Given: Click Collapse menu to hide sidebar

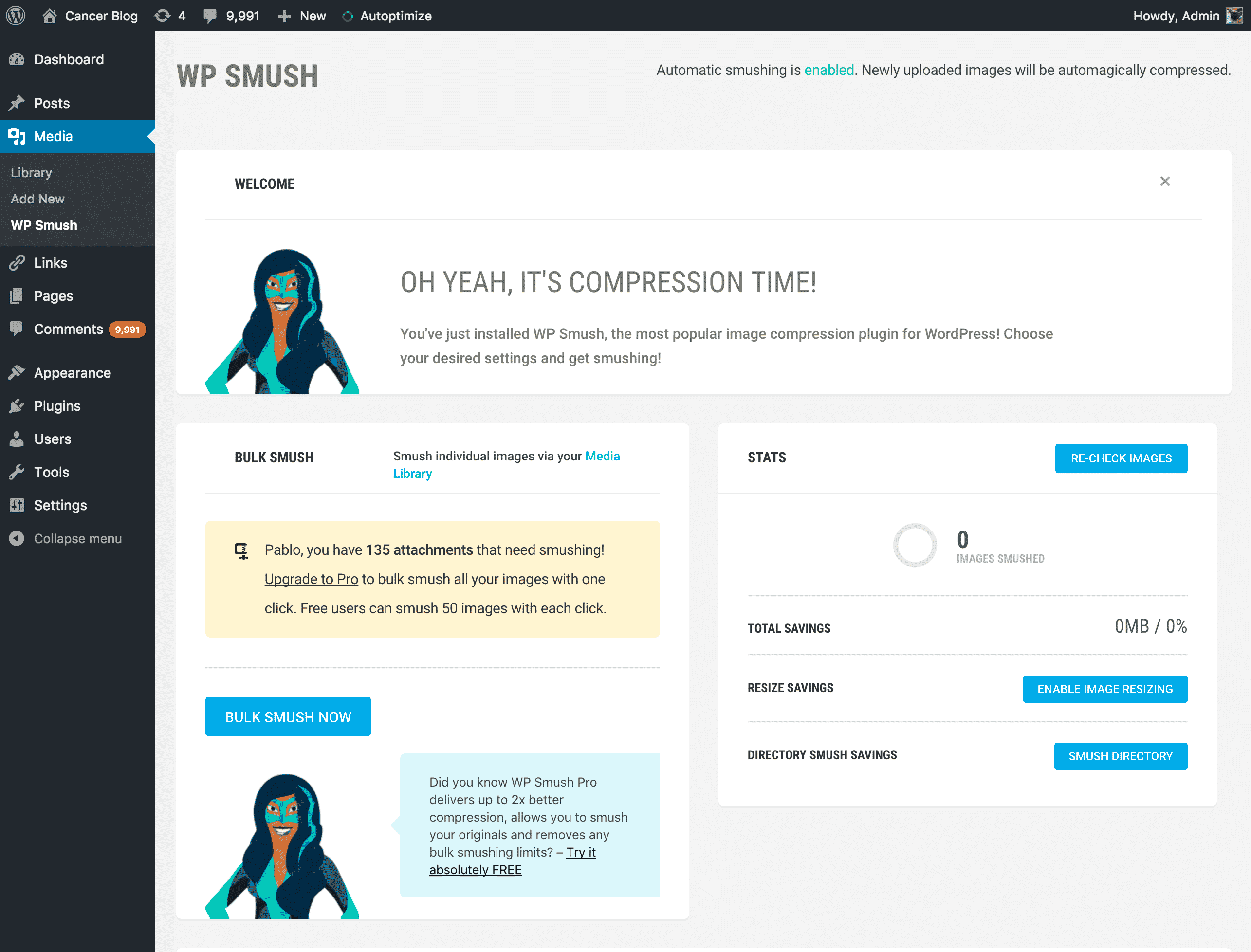Looking at the screenshot, I should point(78,538).
